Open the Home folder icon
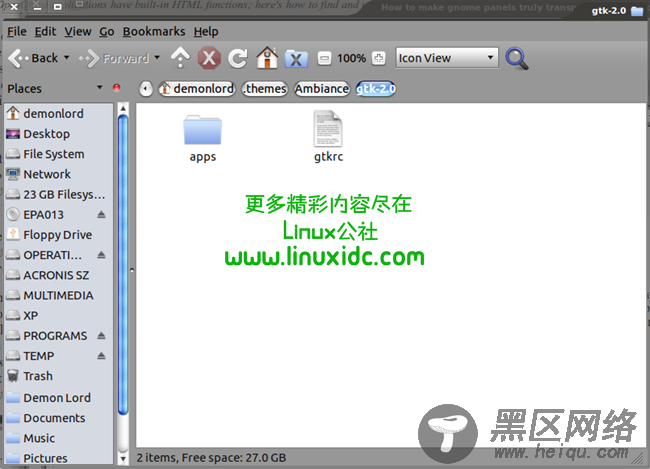 pos(267,58)
